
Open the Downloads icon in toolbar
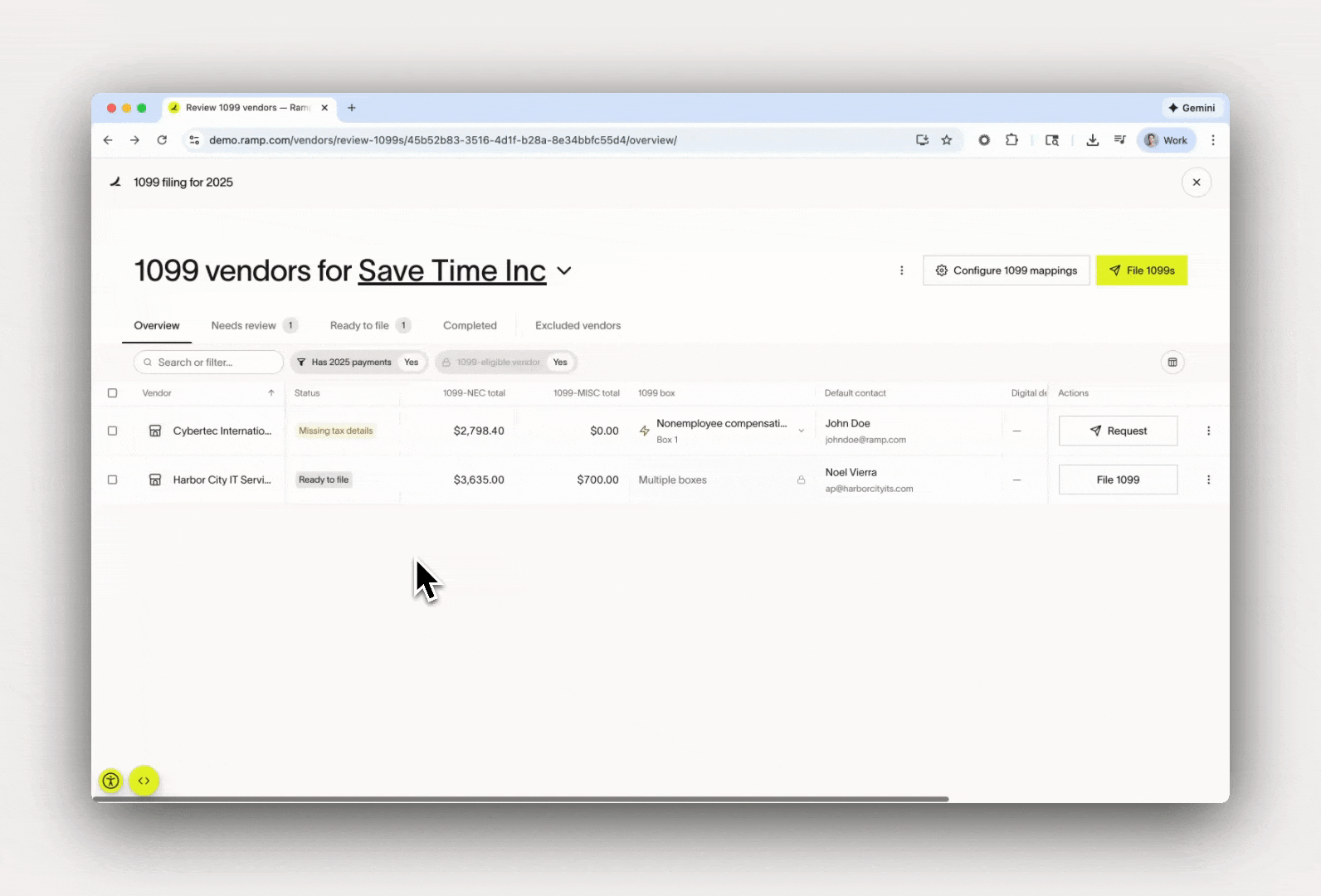pos(1093,140)
